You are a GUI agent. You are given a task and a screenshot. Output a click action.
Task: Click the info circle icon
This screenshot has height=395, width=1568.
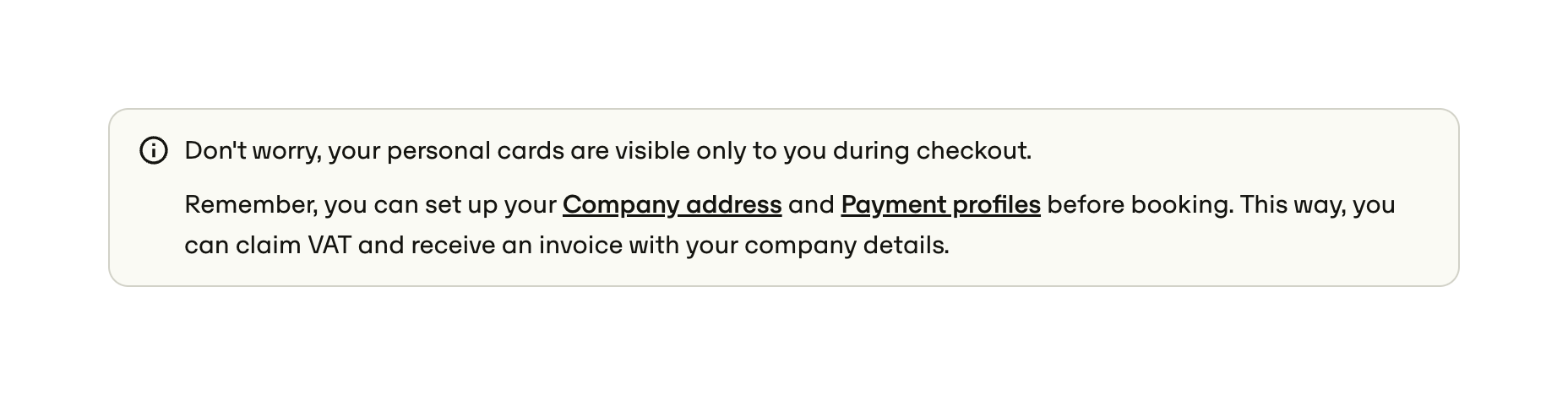(x=153, y=151)
